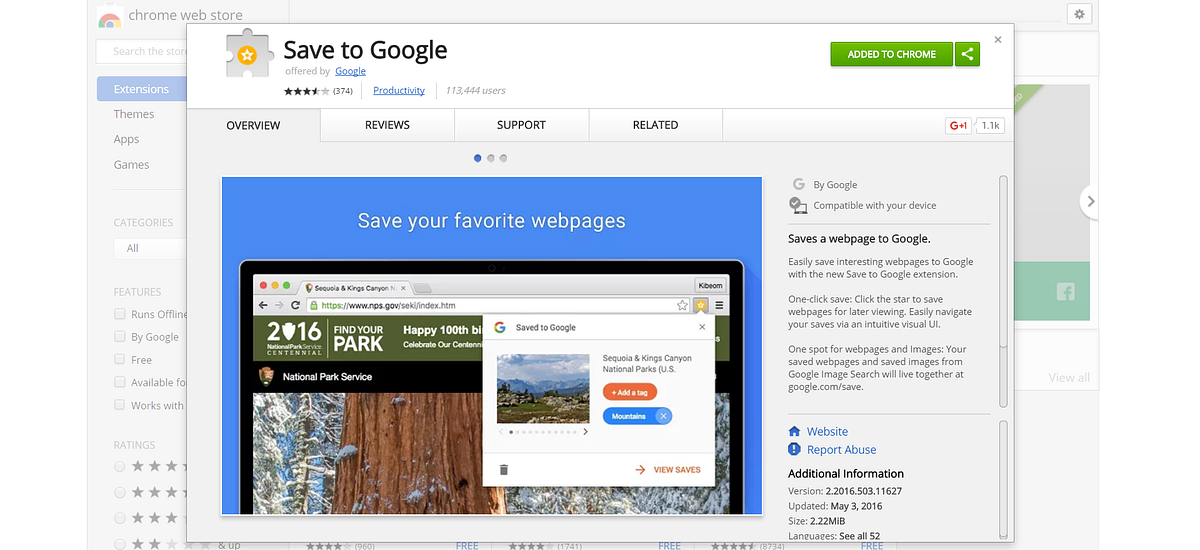Screen dimensions: 1200x550
Task: Toggle the Free checkbox
Action: click(x=120, y=360)
